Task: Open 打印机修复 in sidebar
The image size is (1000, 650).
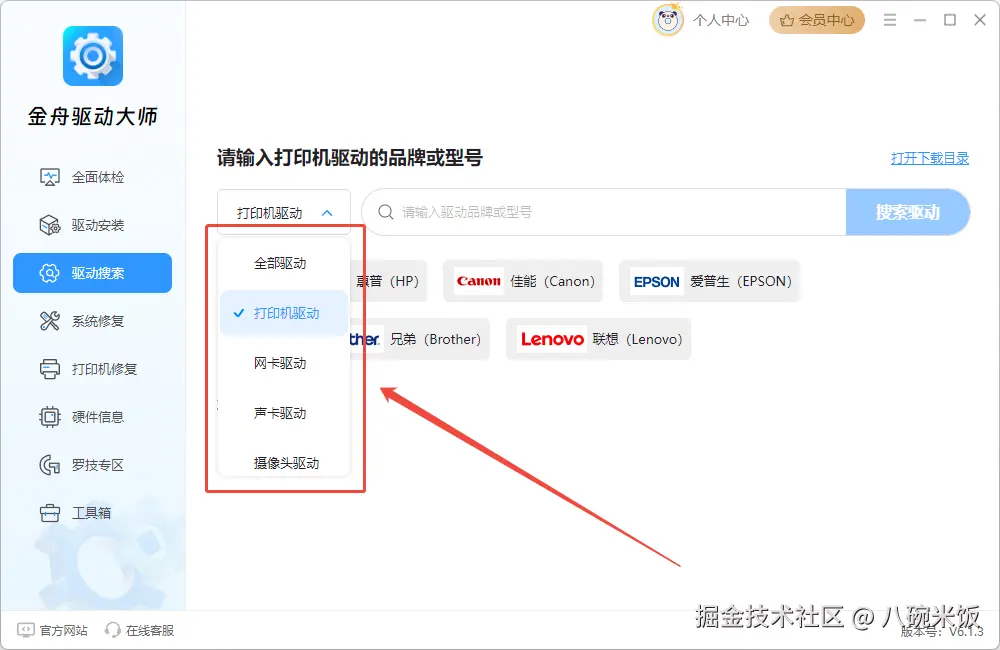Action: (x=92, y=369)
